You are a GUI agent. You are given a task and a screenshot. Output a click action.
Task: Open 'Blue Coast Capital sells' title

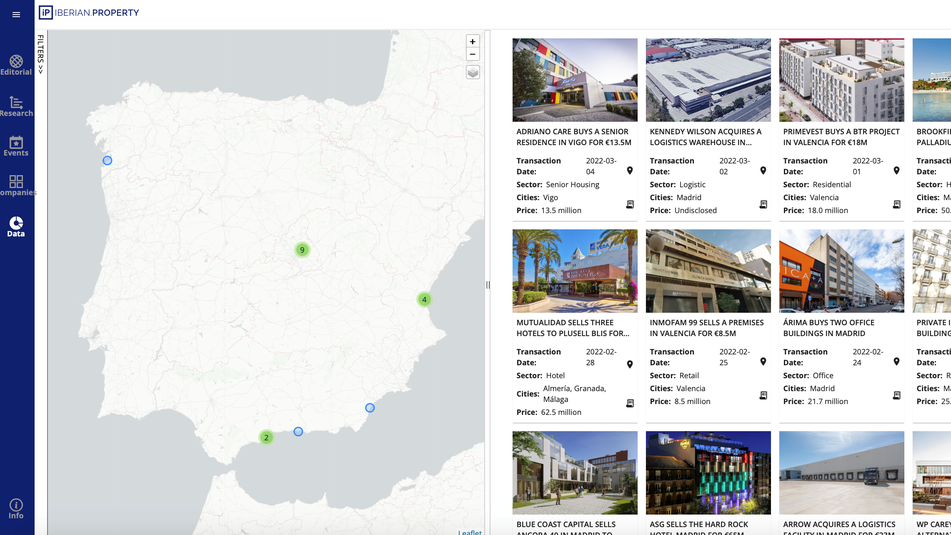[566, 528]
